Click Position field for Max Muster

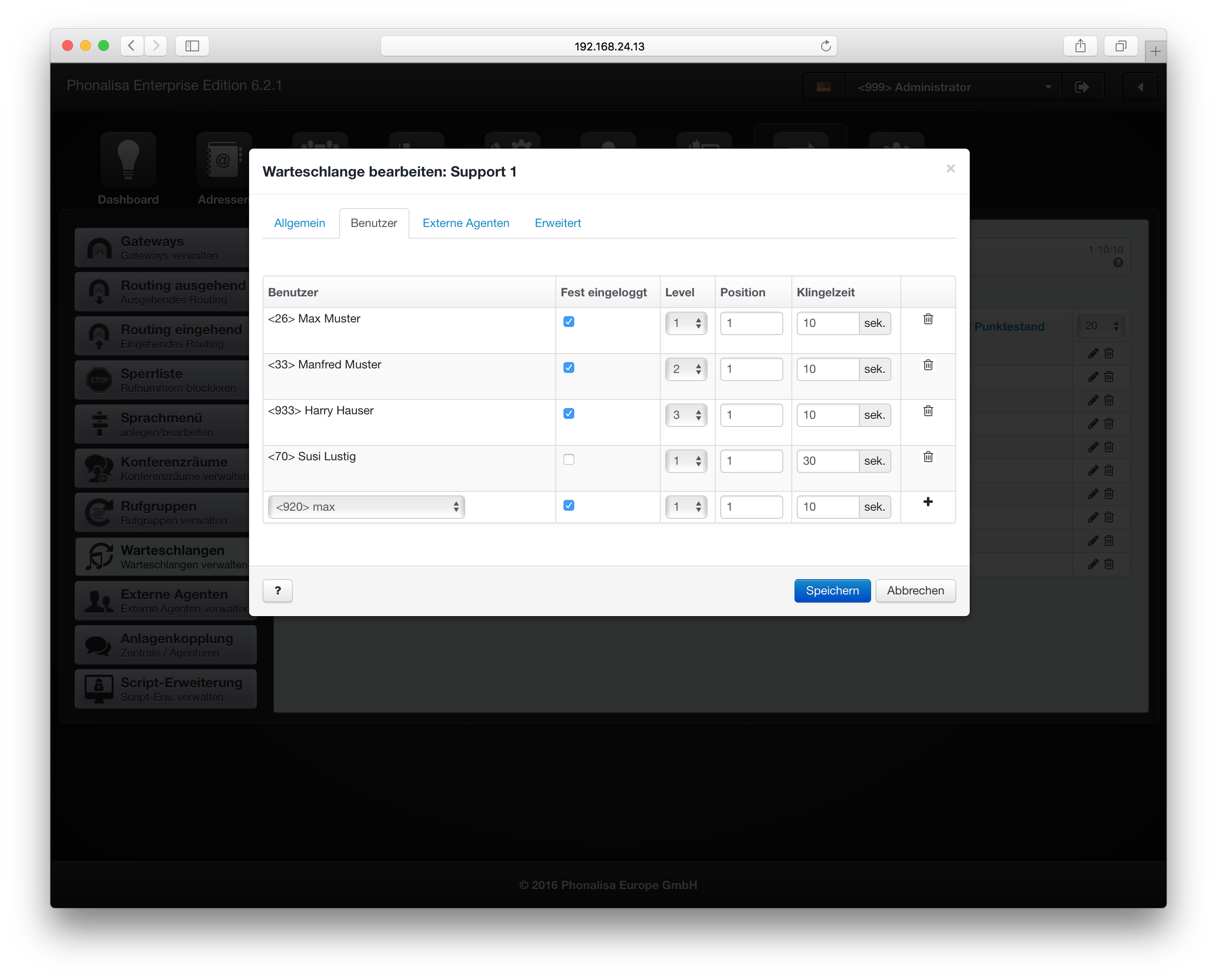tap(751, 323)
